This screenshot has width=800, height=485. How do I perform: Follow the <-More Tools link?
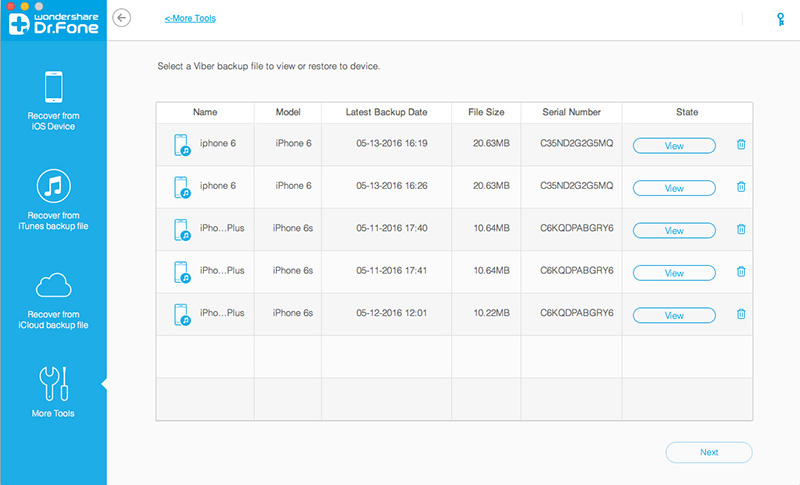tap(190, 18)
